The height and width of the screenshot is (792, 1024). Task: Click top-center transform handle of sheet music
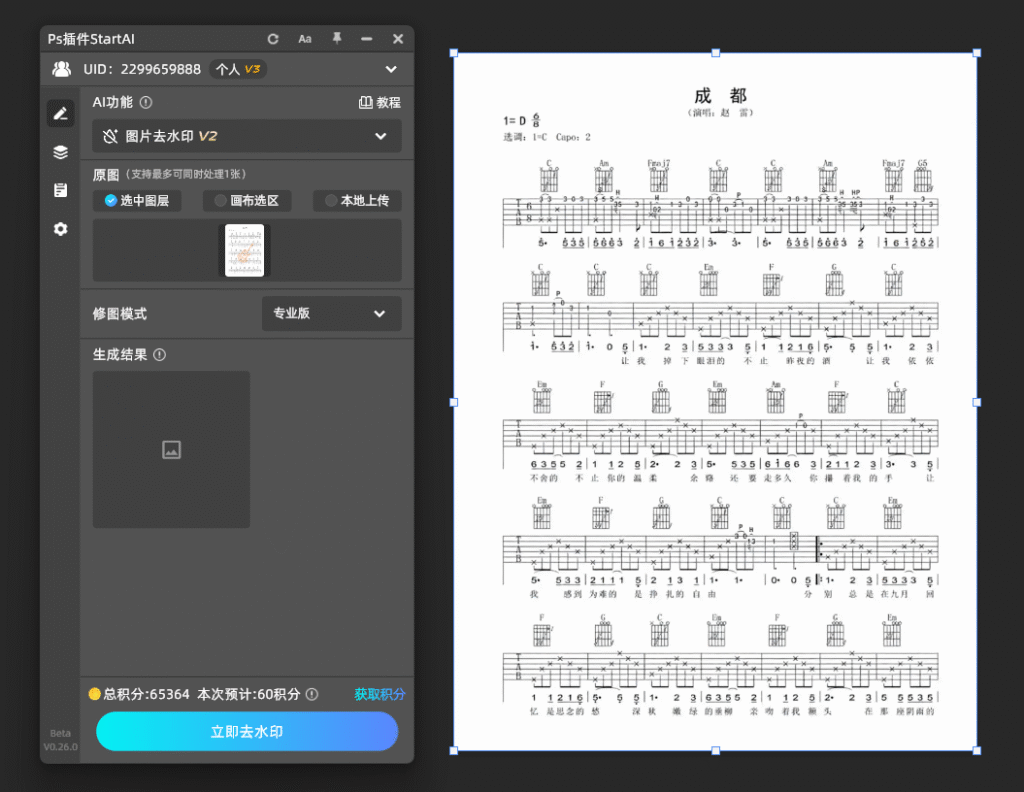[716, 53]
